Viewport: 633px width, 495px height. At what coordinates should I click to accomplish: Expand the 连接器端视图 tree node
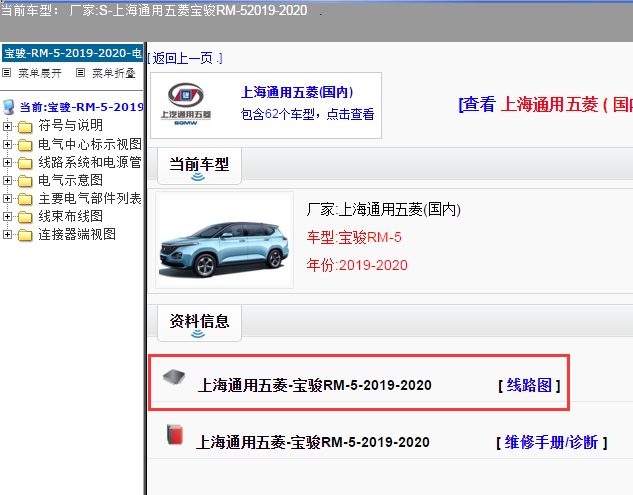click(x=7, y=235)
